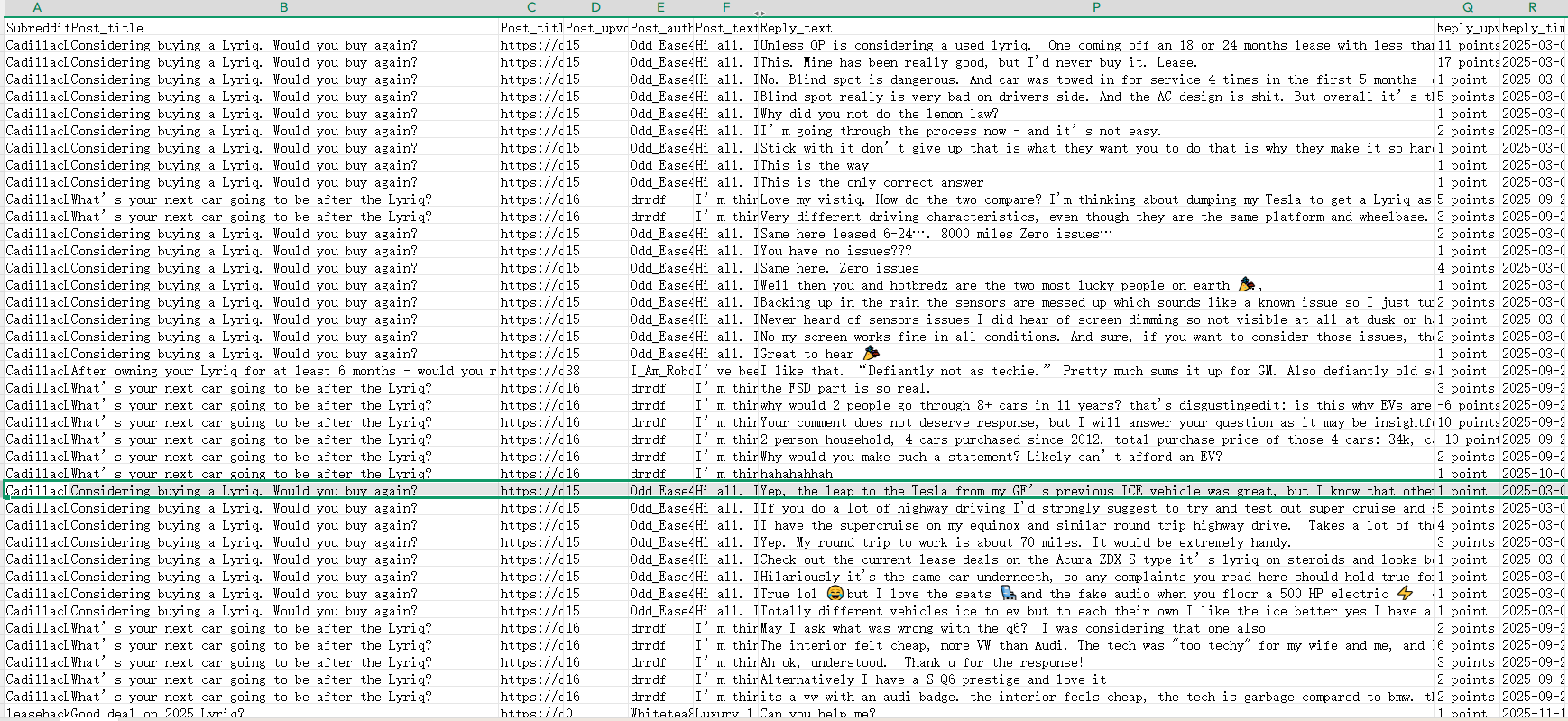1568x721 pixels.
Task: Click the lightning bolt emoji in reply text
Action: (1405, 594)
